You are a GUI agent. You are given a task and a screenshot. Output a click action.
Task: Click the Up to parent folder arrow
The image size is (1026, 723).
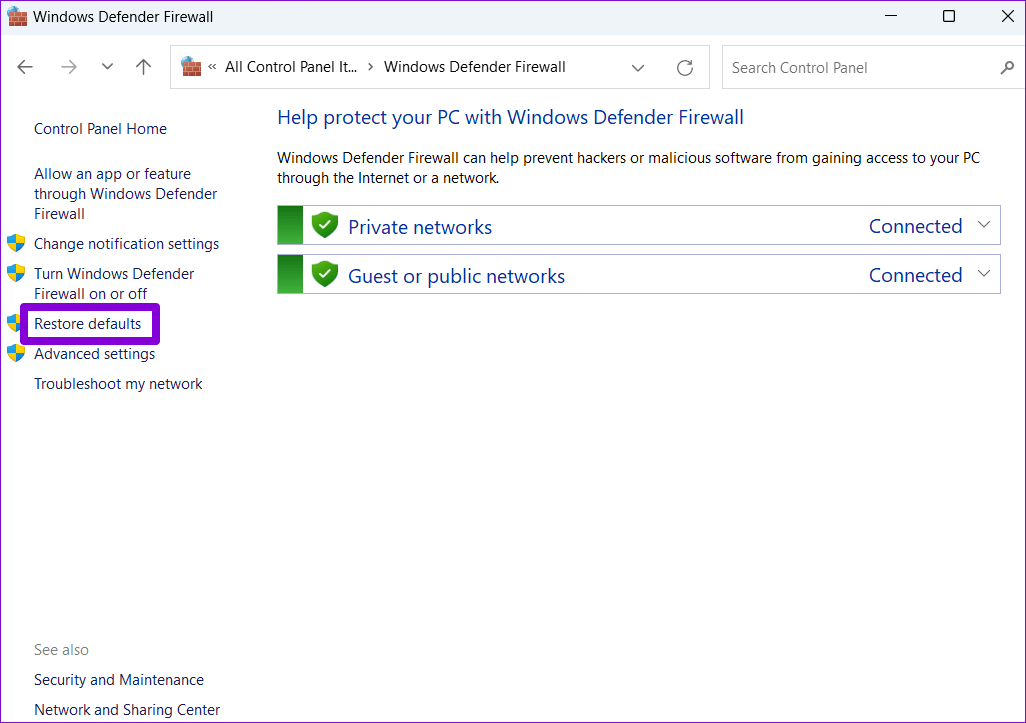coord(144,67)
